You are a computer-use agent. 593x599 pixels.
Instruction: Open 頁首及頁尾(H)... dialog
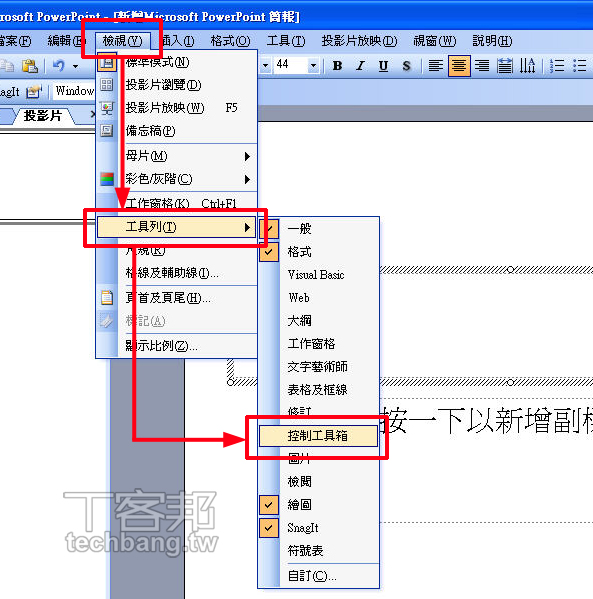[177, 297]
